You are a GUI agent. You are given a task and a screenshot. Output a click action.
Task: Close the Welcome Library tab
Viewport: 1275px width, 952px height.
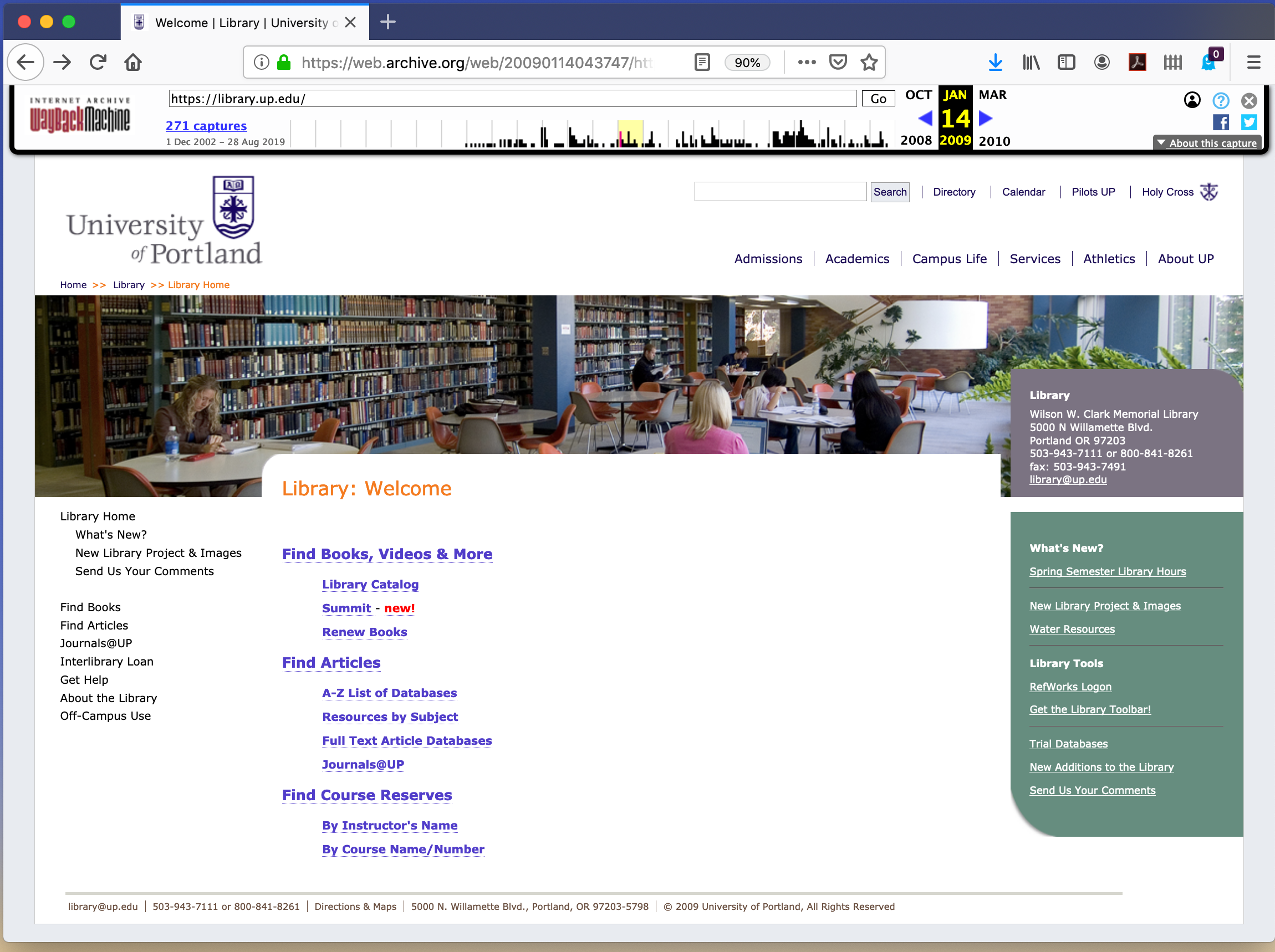point(350,23)
